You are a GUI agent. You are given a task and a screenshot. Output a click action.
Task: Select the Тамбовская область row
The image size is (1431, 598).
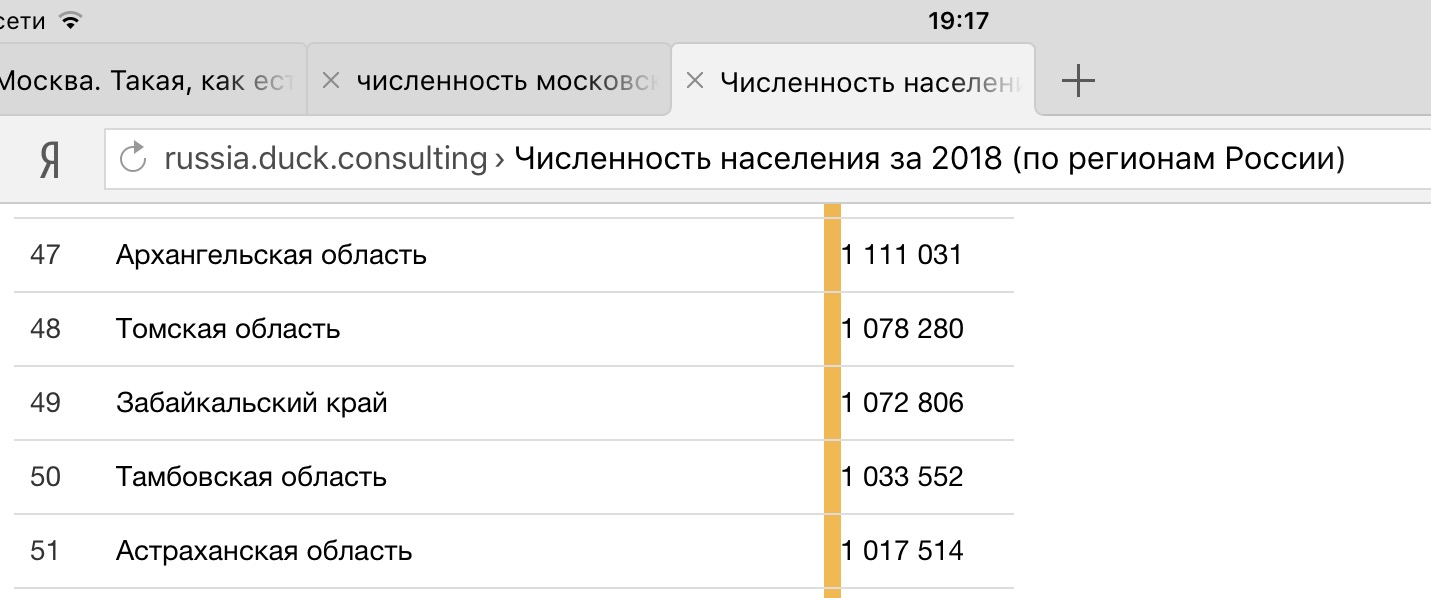click(514, 477)
